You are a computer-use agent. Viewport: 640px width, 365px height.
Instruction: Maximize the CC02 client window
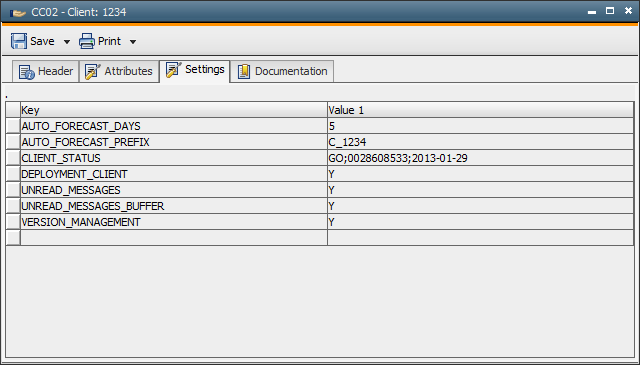tap(610, 11)
